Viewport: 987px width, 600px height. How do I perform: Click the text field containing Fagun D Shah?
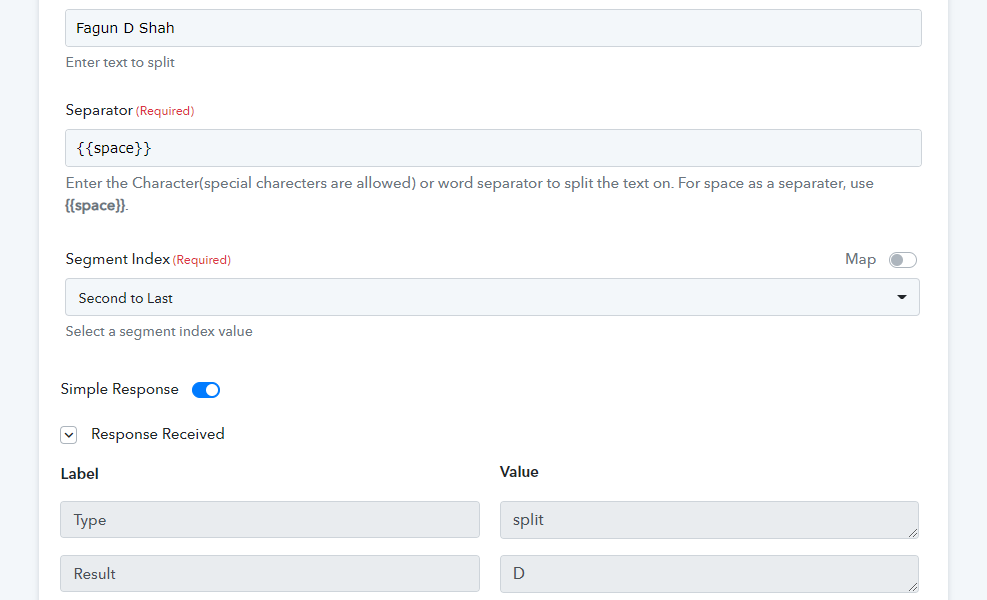pos(493,28)
